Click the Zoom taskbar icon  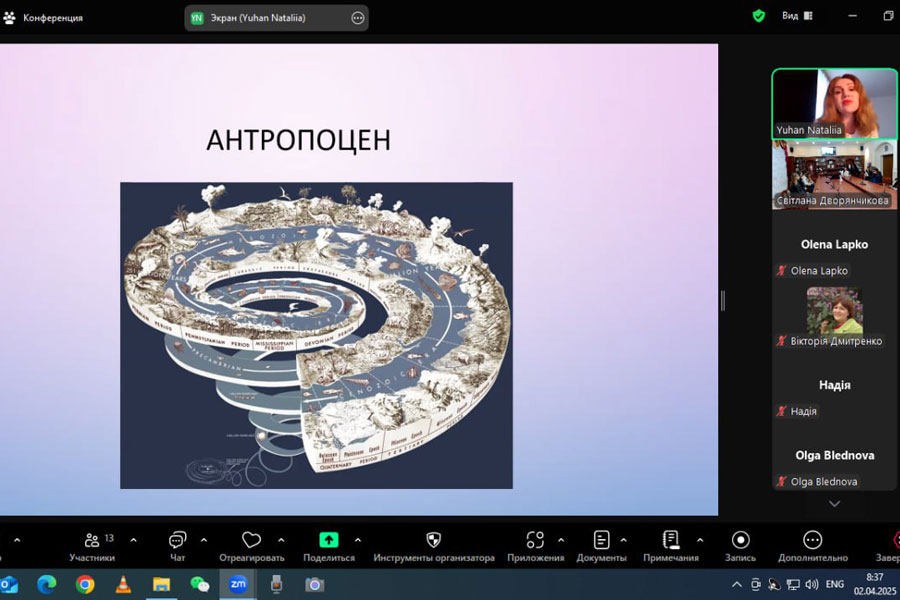[238, 584]
